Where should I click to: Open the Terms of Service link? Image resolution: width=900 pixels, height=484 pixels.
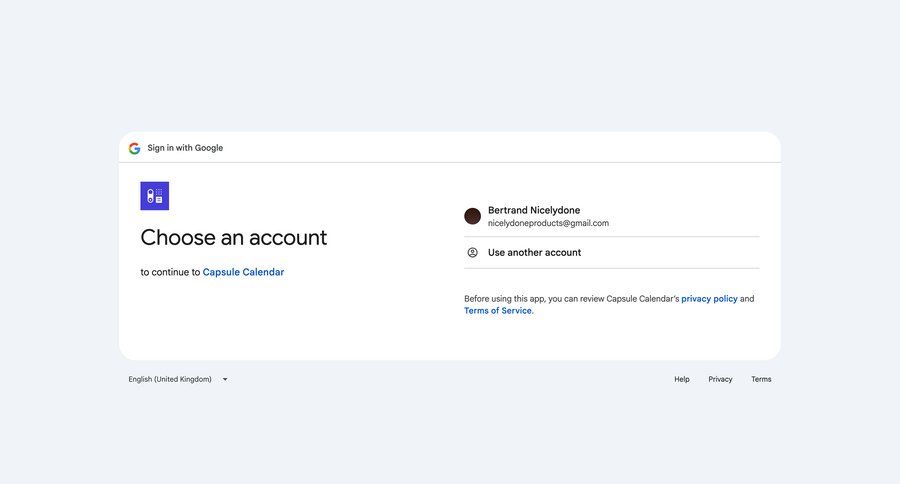497,311
